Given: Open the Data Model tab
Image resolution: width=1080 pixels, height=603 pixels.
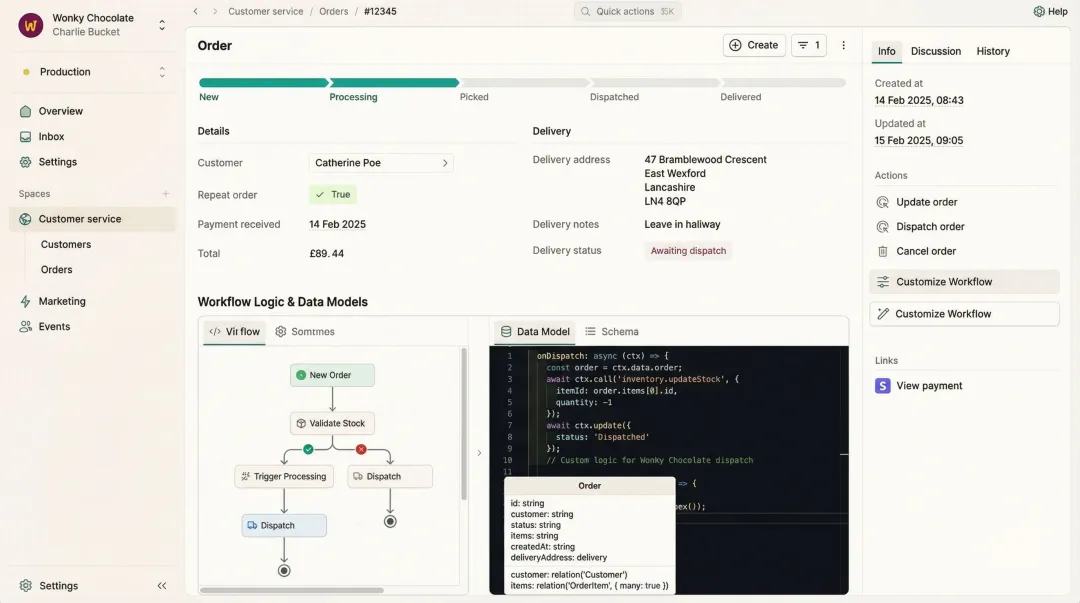Looking at the screenshot, I should point(533,331).
